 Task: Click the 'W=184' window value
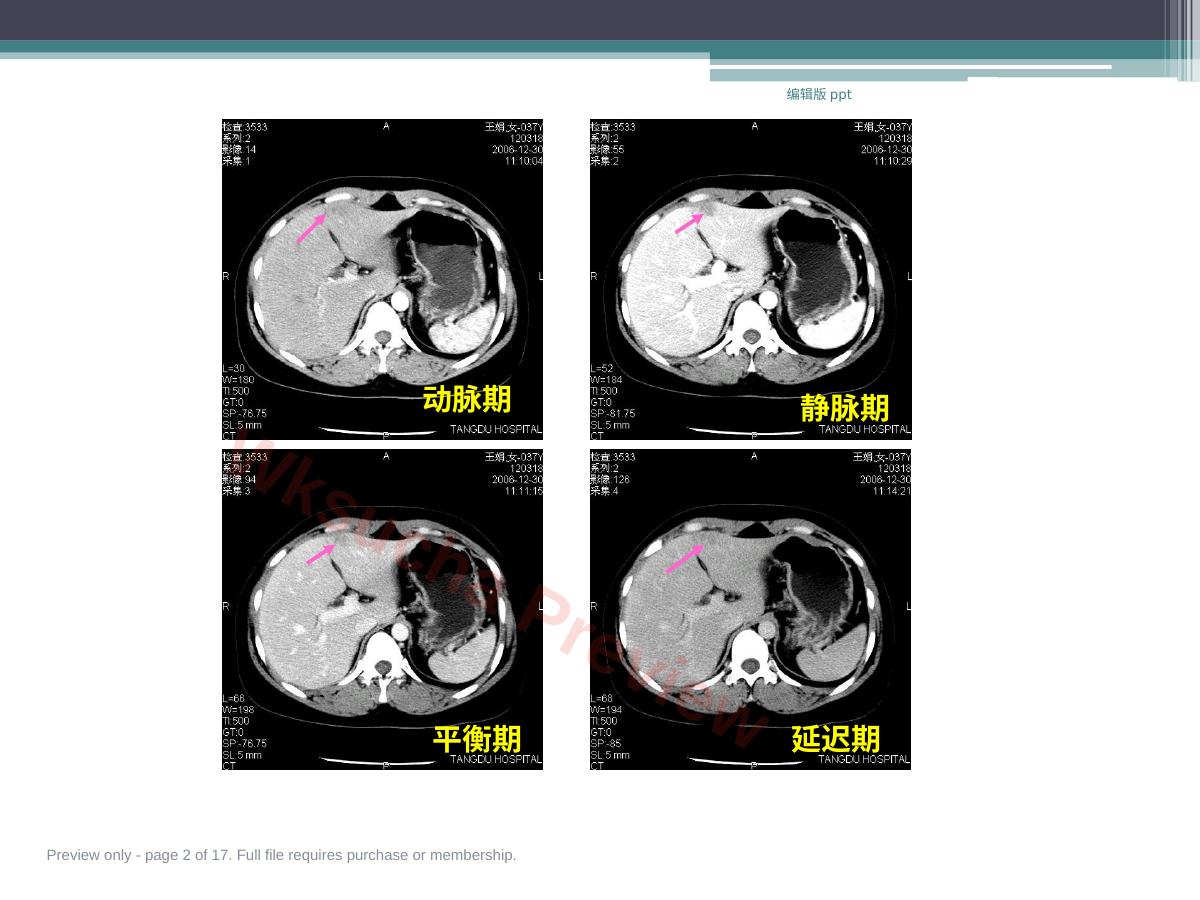(606, 380)
